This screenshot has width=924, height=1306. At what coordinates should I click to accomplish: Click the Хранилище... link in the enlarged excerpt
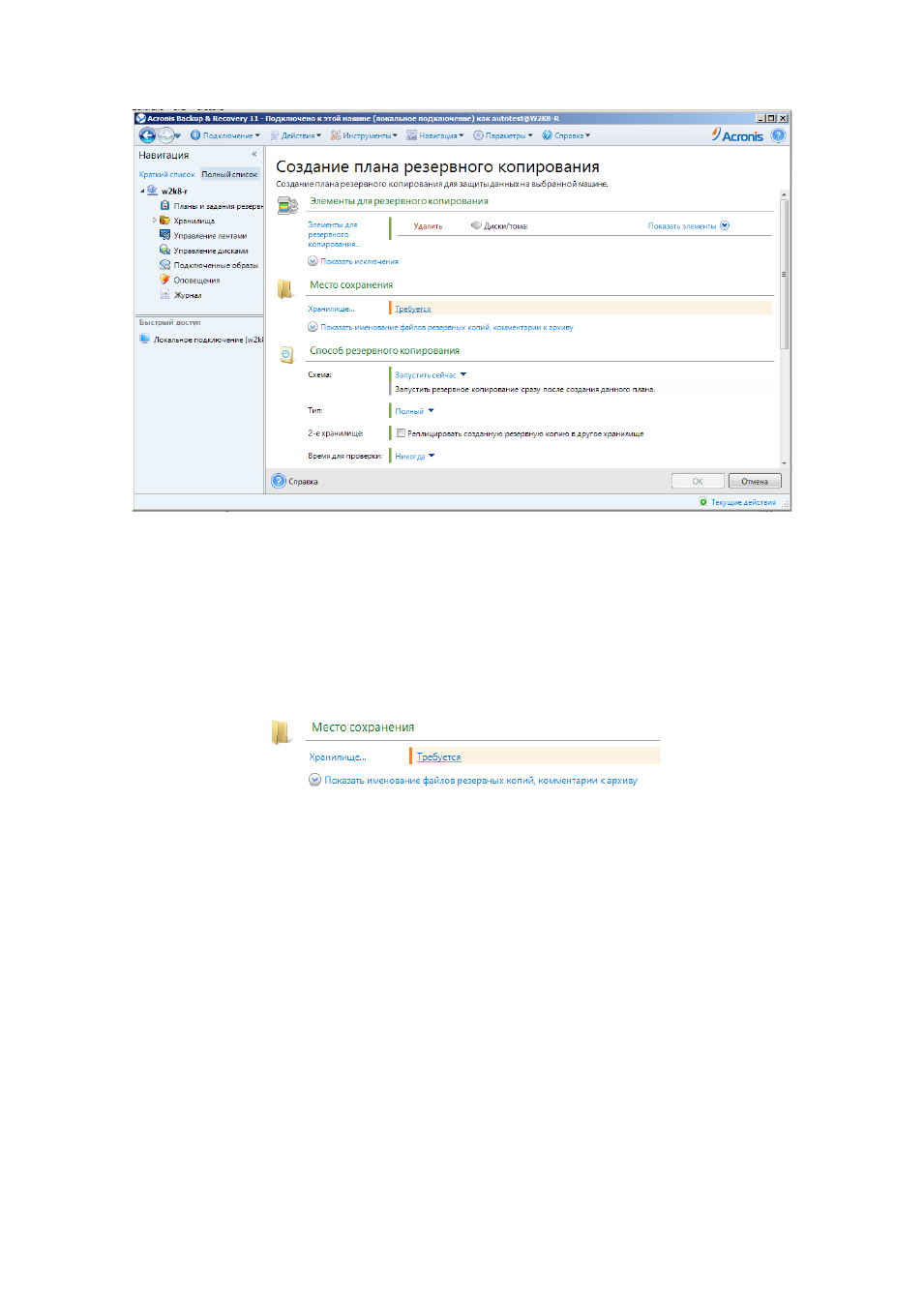338,757
